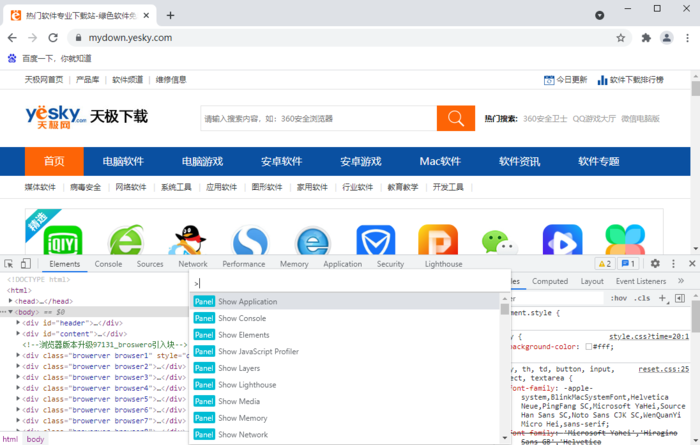Open the user profile avatar icon
This screenshot has height=445, width=700.
[x=667, y=38]
